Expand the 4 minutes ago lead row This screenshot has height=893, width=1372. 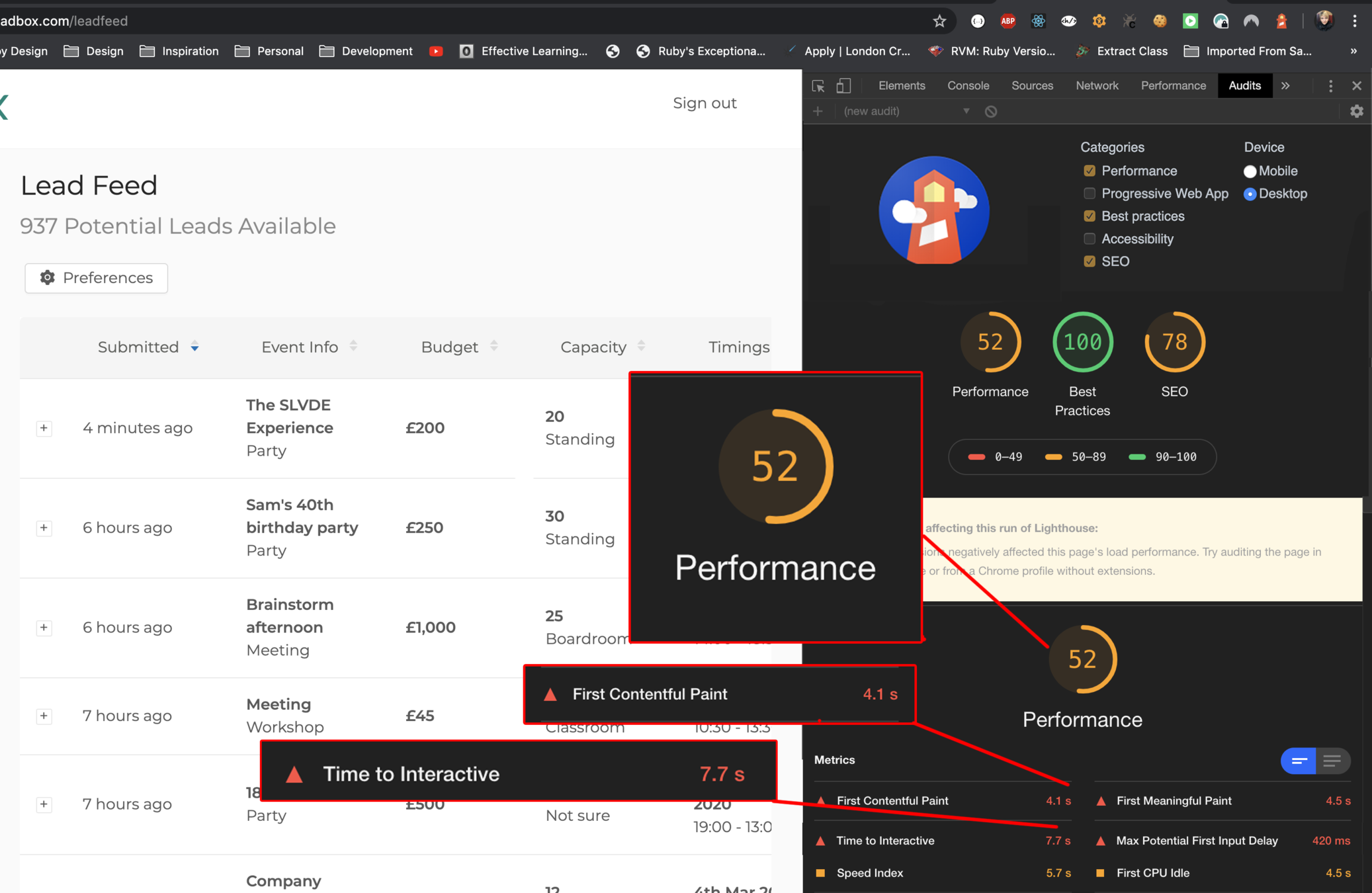pyautogui.click(x=44, y=428)
